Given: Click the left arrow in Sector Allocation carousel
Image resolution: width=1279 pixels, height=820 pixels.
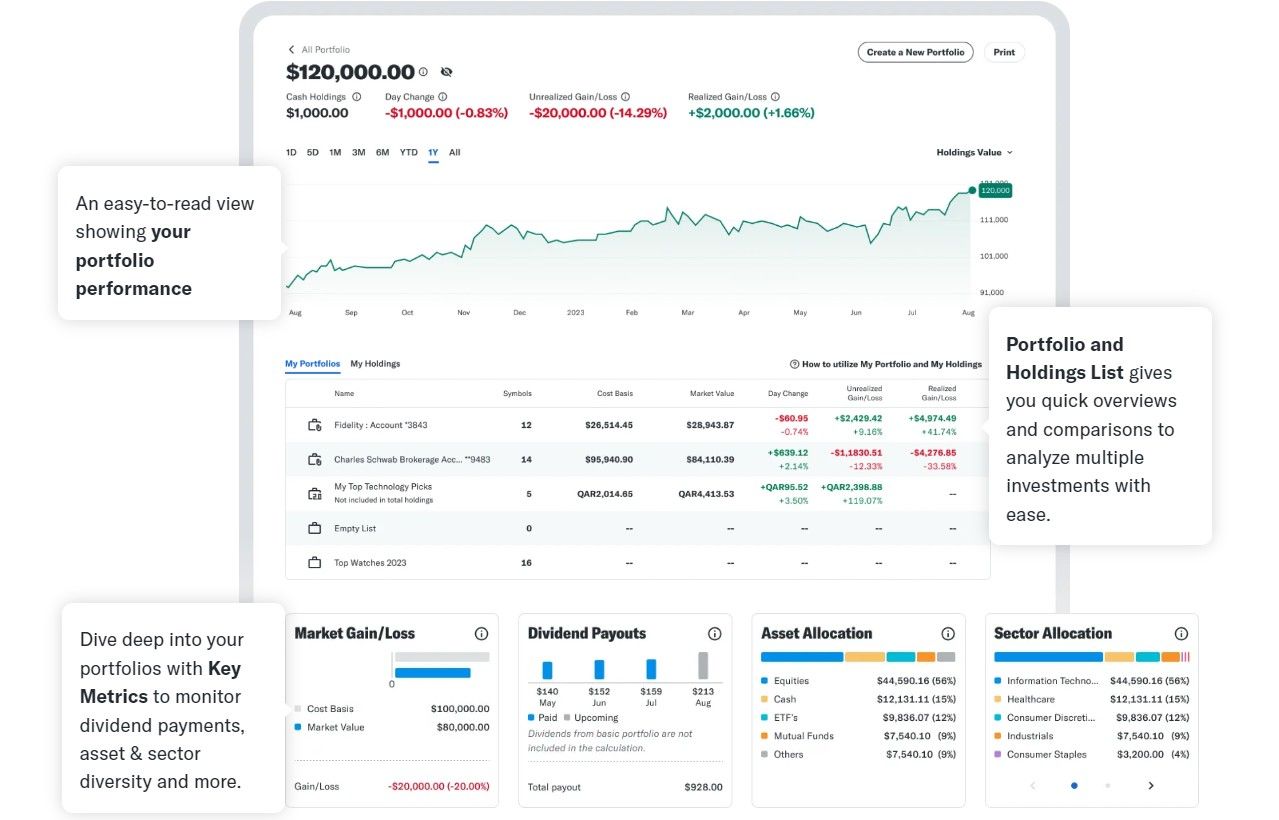Looking at the screenshot, I should [x=1032, y=786].
